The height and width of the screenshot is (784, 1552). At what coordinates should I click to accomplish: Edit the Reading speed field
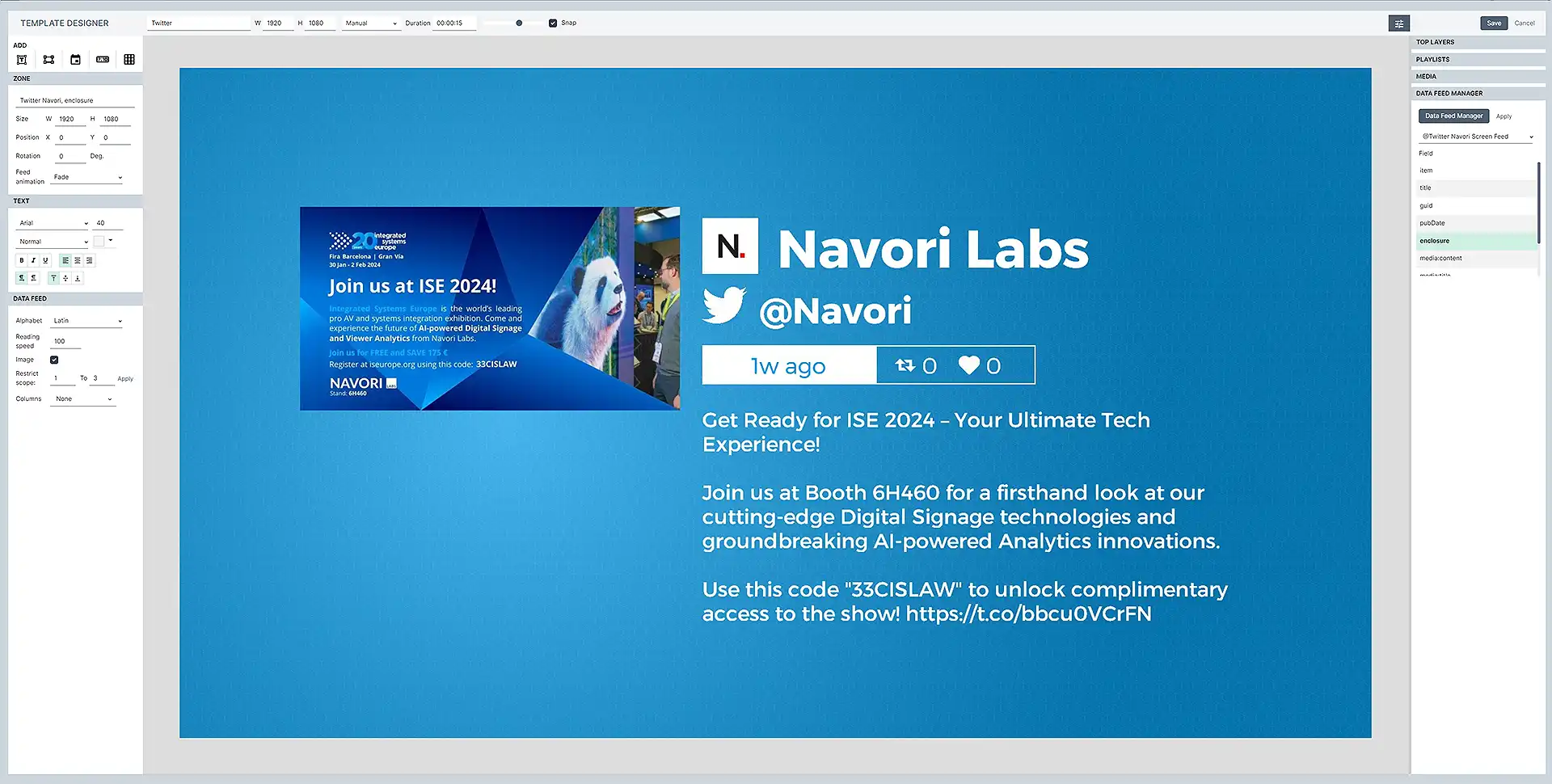[65, 342]
